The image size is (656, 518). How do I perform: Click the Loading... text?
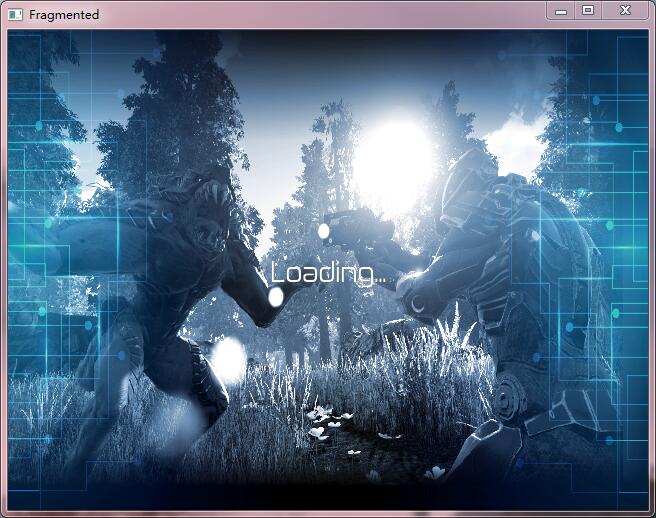[328, 273]
